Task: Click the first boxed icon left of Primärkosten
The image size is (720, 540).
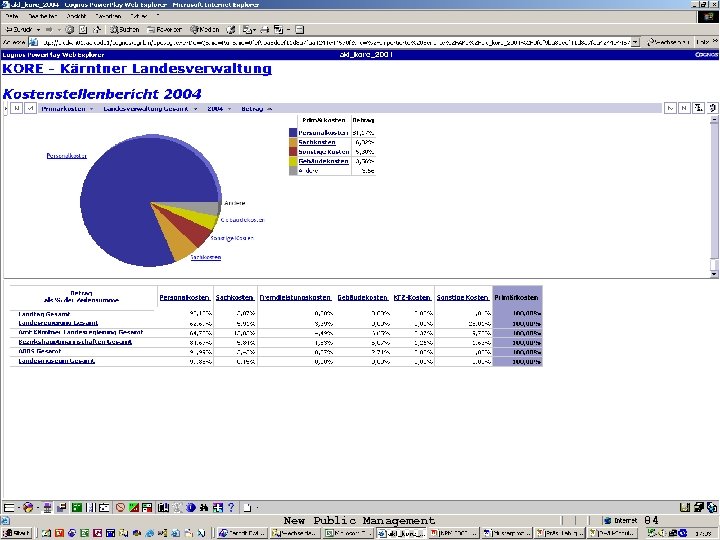Action: click(x=17, y=108)
